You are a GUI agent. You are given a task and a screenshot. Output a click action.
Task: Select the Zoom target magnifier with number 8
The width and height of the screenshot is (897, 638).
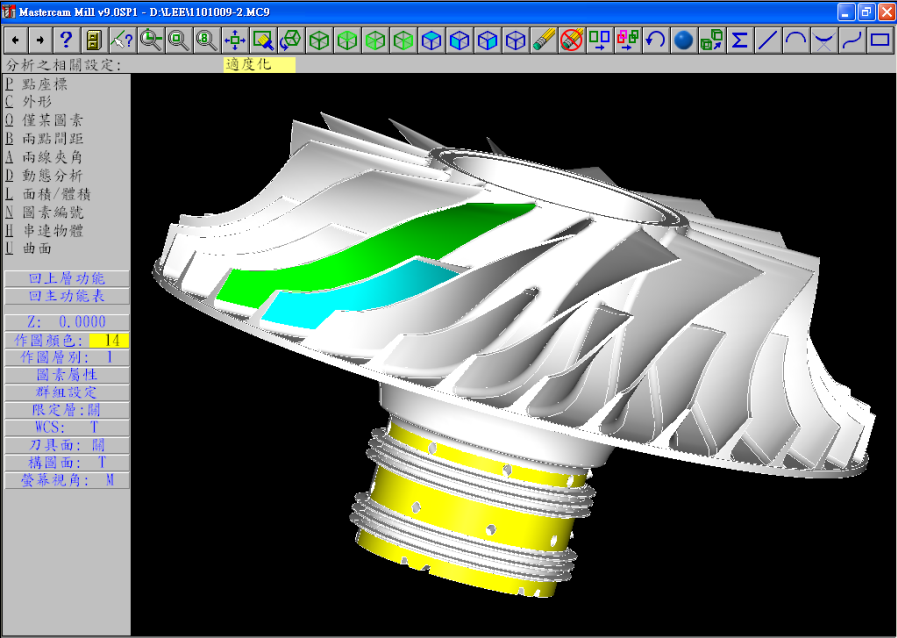tap(207, 40)
